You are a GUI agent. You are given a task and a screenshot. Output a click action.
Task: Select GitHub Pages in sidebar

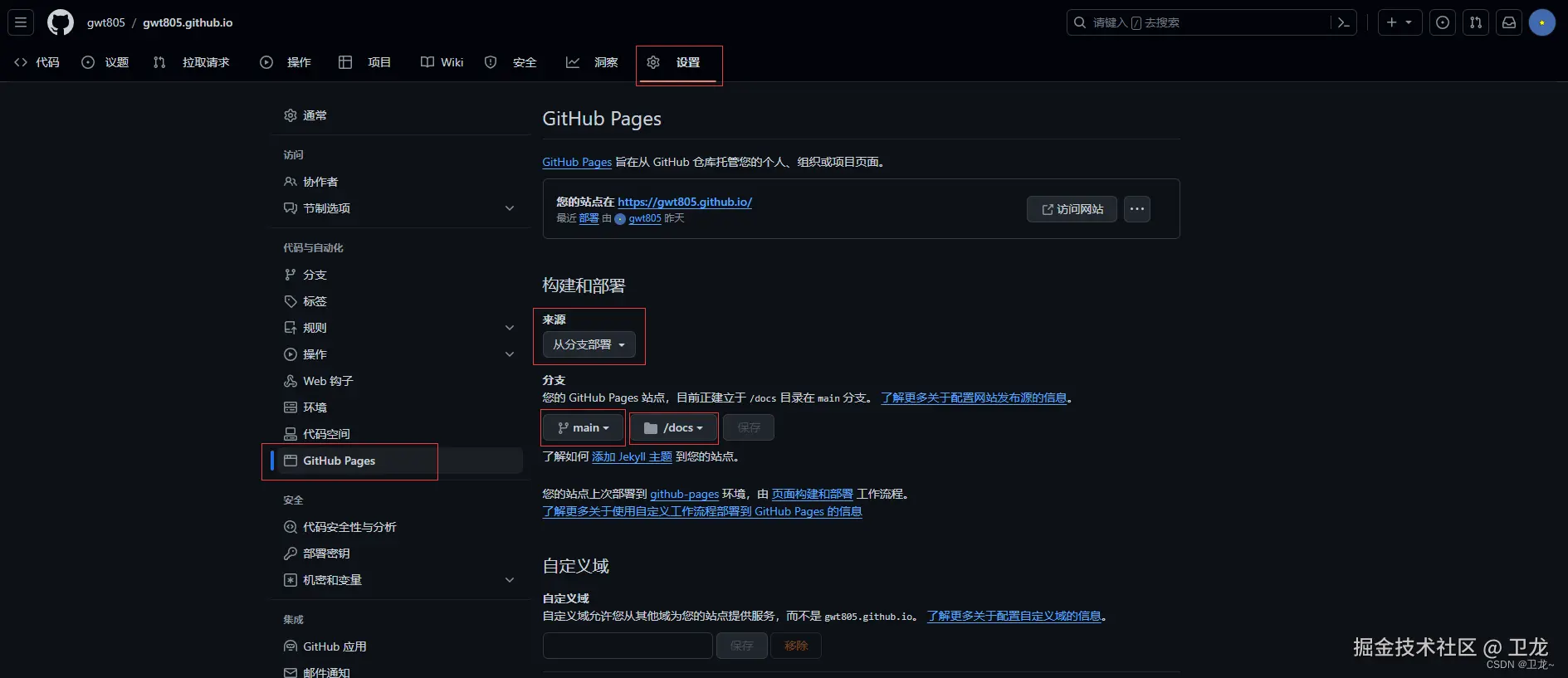402,461
